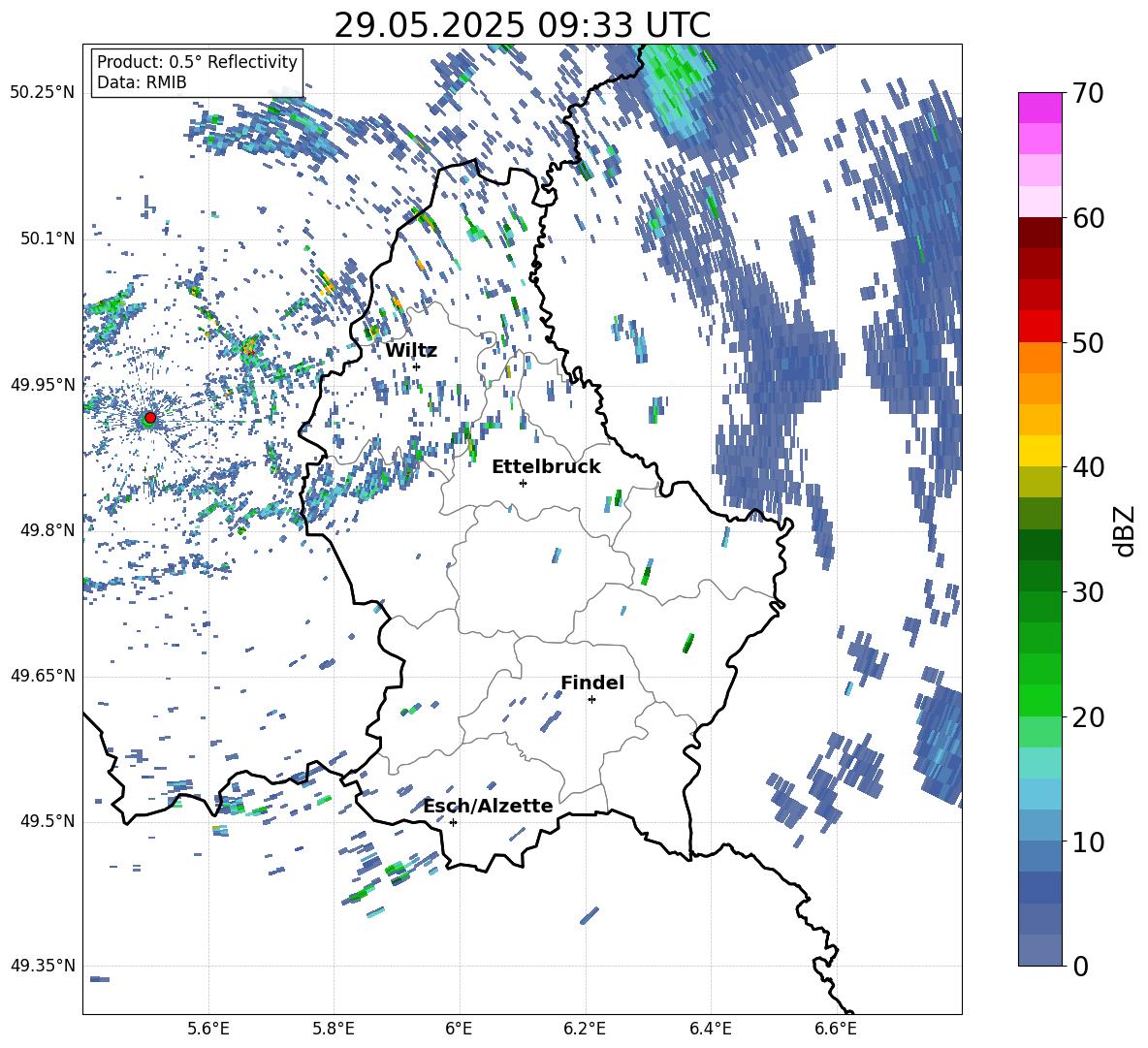1148x1048 pixels.
Task: Click the colorbar tick label 20
Action: pos(1088,716)
